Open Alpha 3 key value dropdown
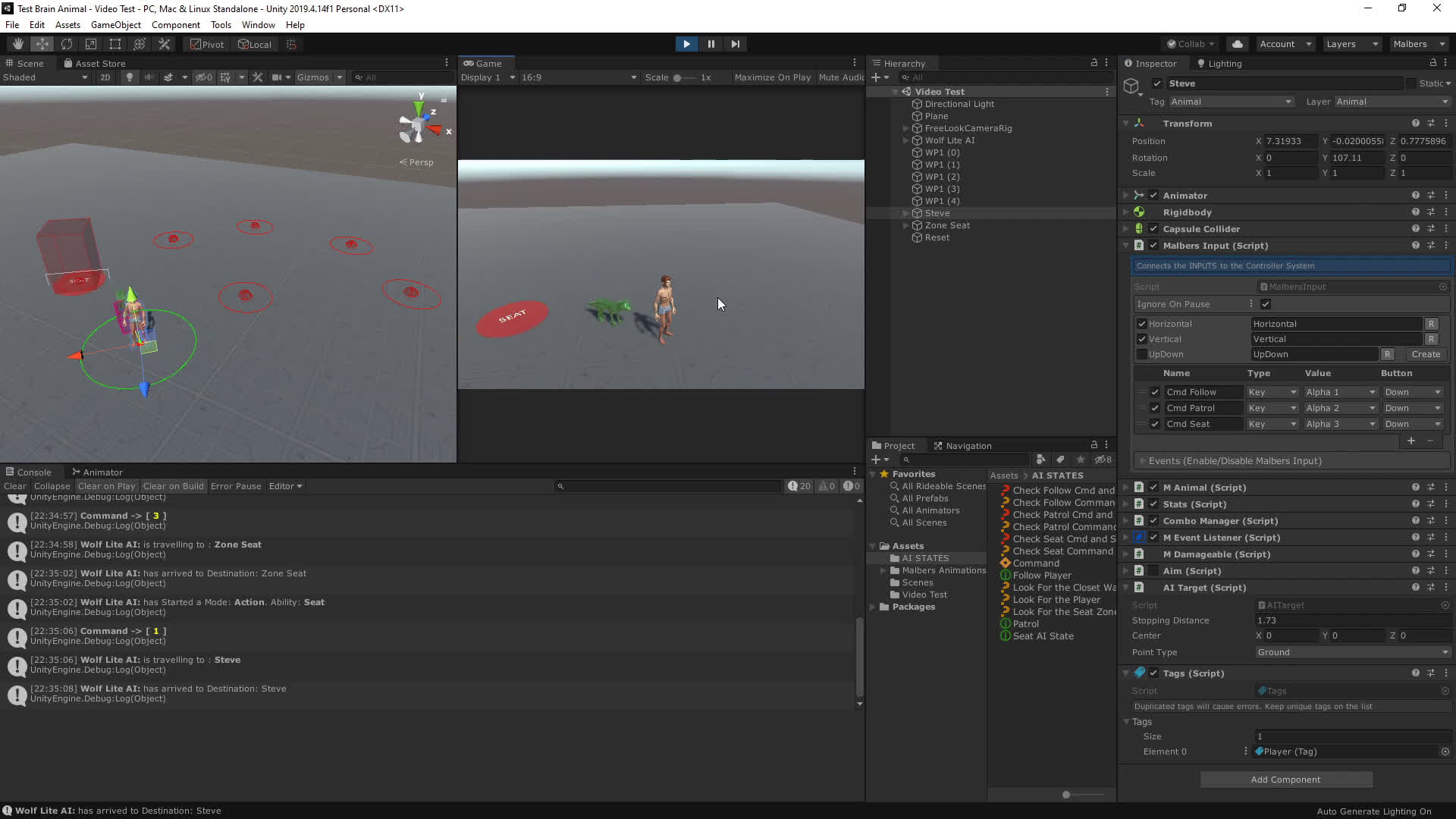Viewport: 1456px width, 819px height. click(x=1340, y=424)
